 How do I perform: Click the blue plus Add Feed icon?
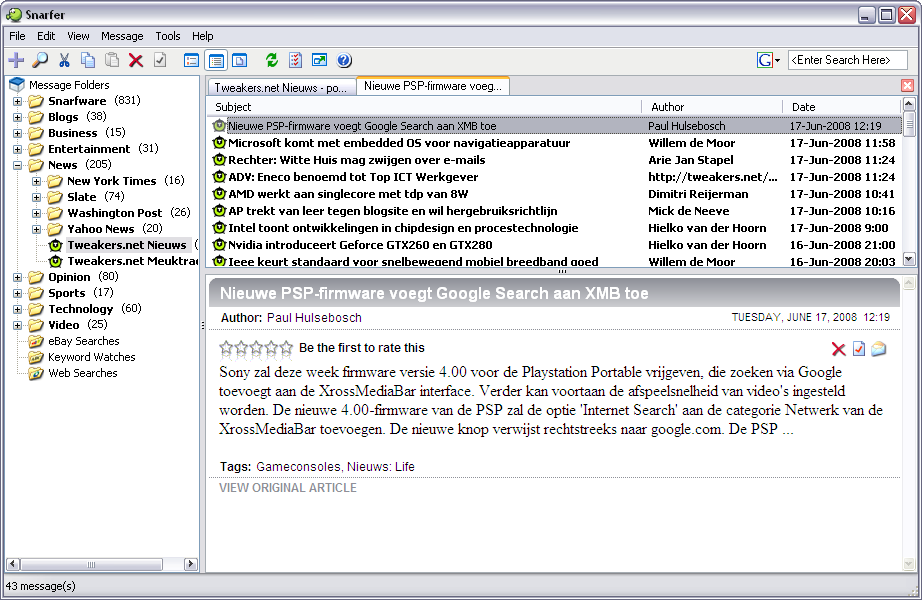(16, 61)
